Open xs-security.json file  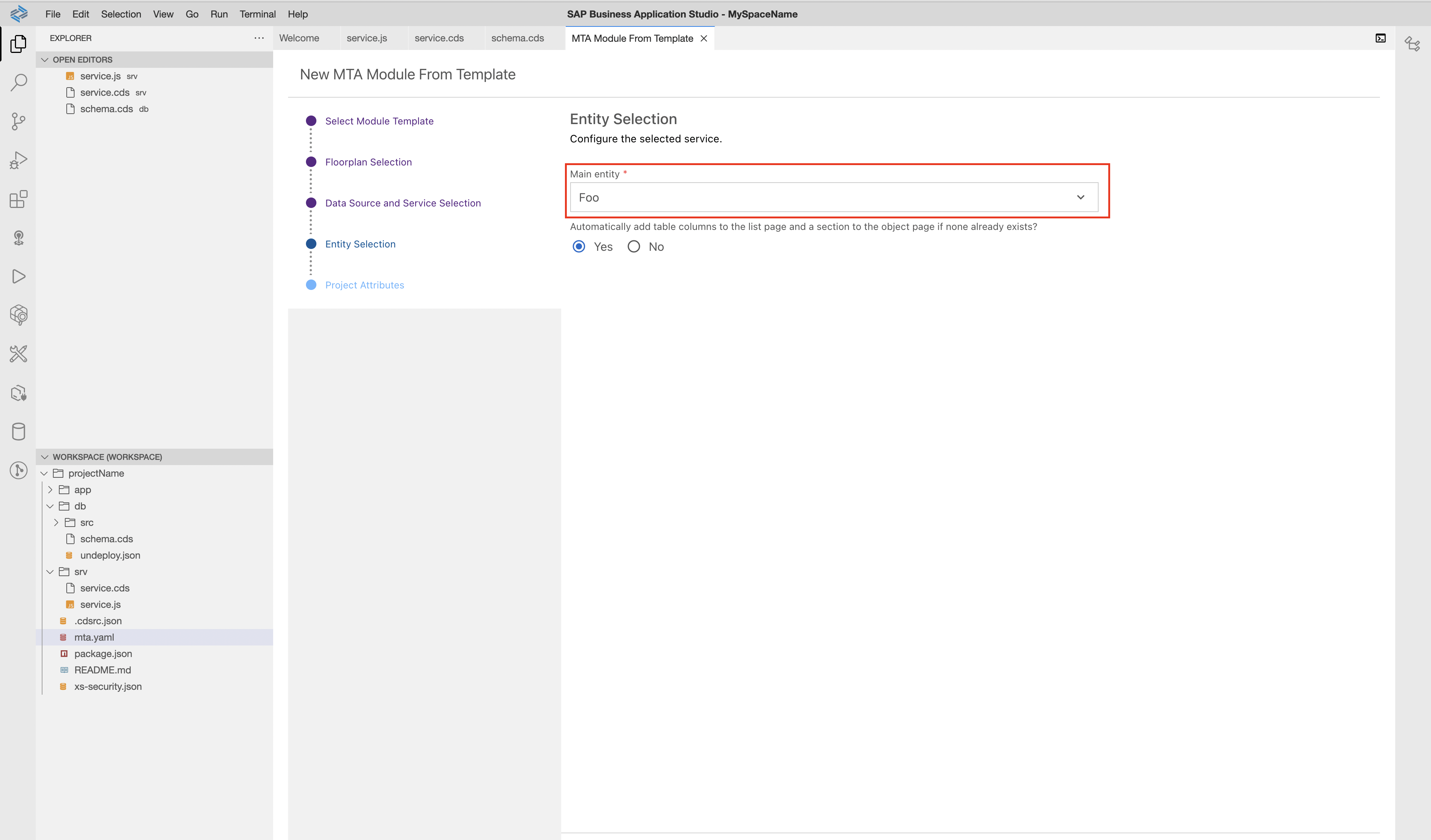coord(154,687)
